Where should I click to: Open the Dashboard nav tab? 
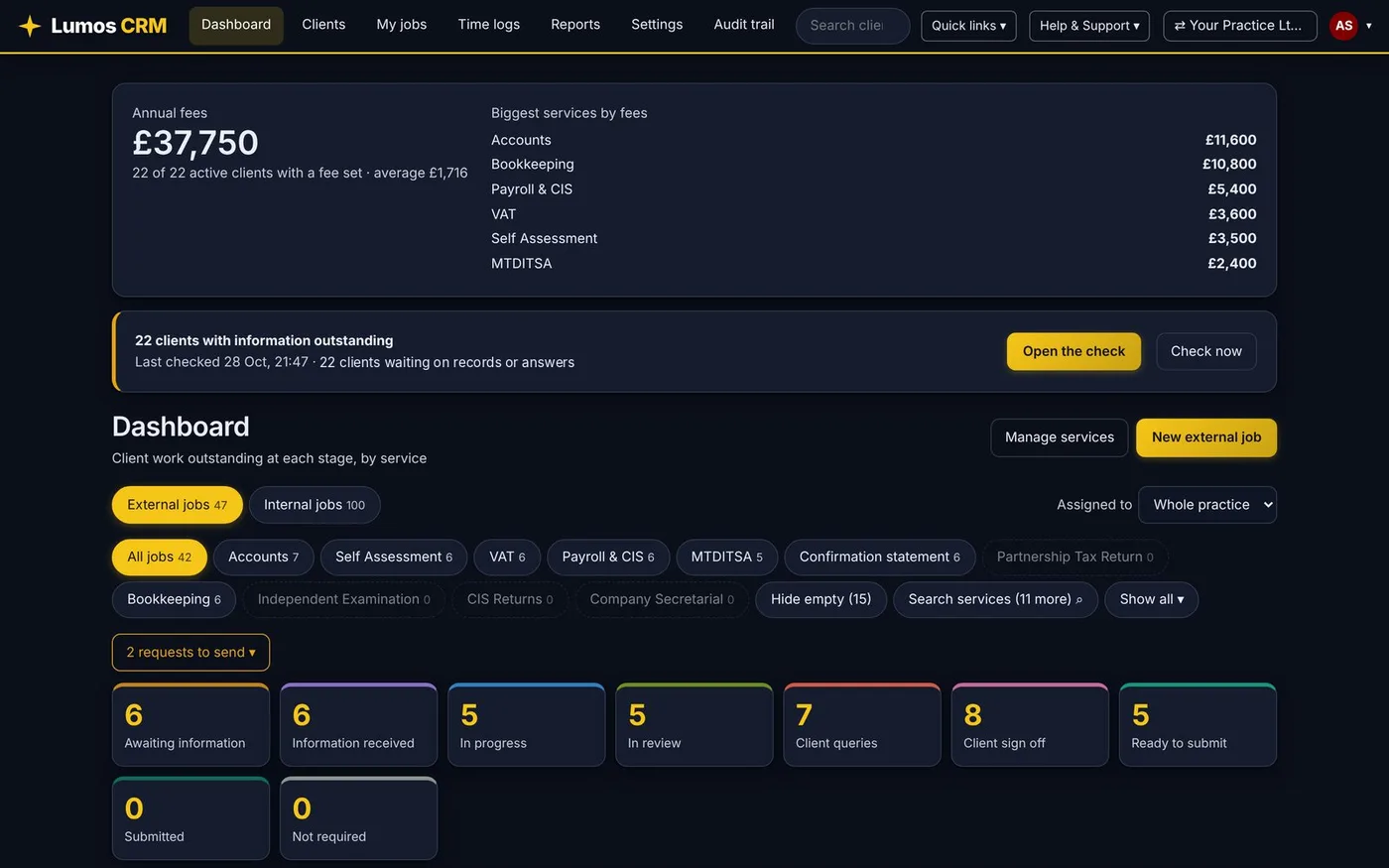coord(236,25)
